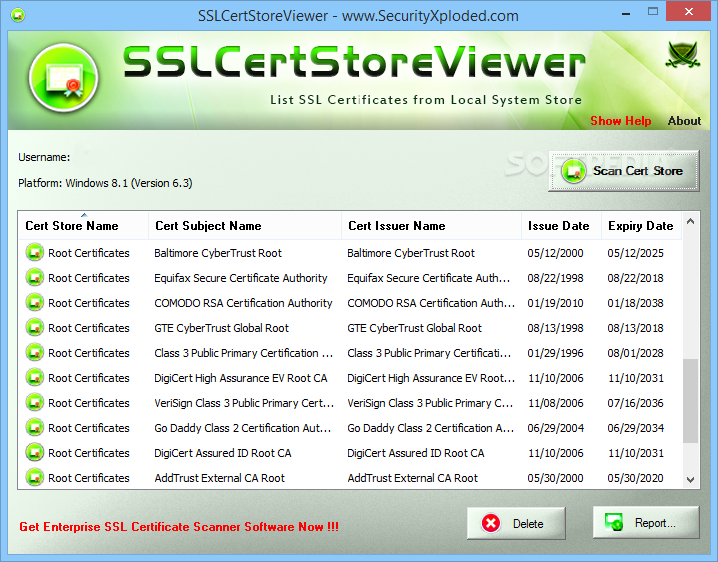Click certificate icon for COMODO RSA row
Viewport: 718px width, 562px height.
pos(34,302)
